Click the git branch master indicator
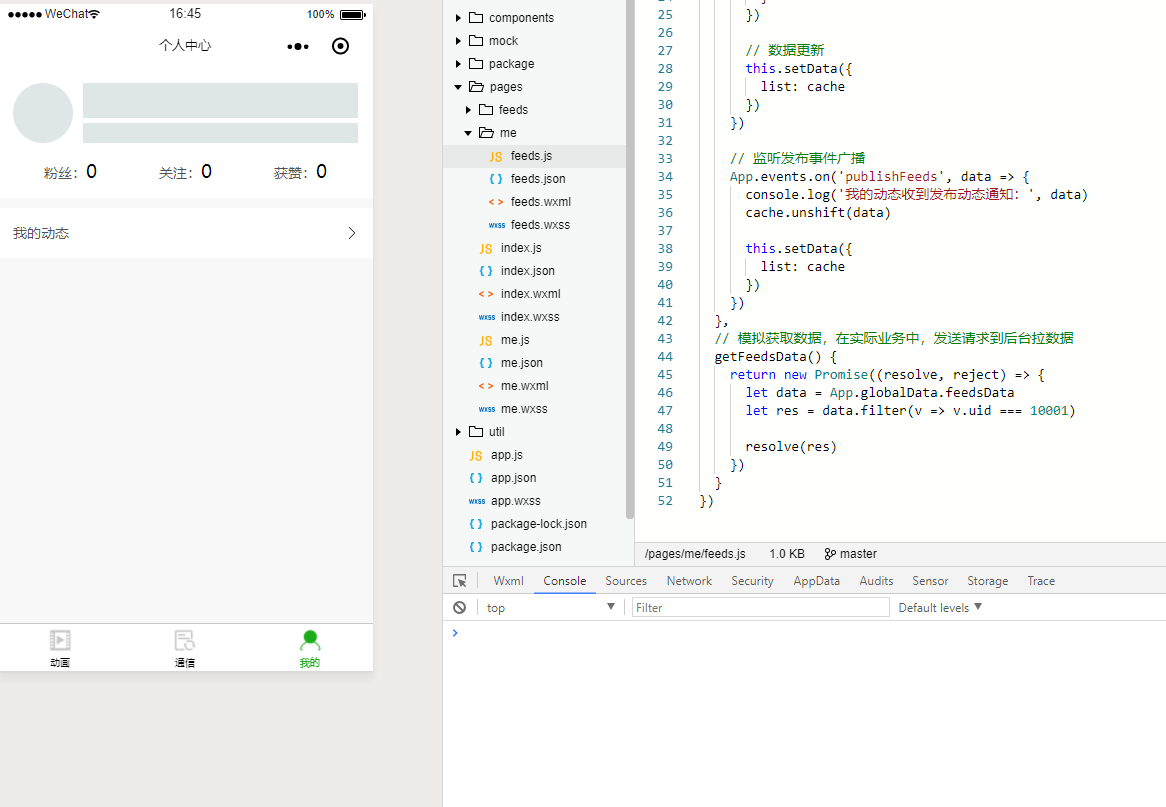The height and width of the screenshot is (807, 1166). tap(850, 554)
